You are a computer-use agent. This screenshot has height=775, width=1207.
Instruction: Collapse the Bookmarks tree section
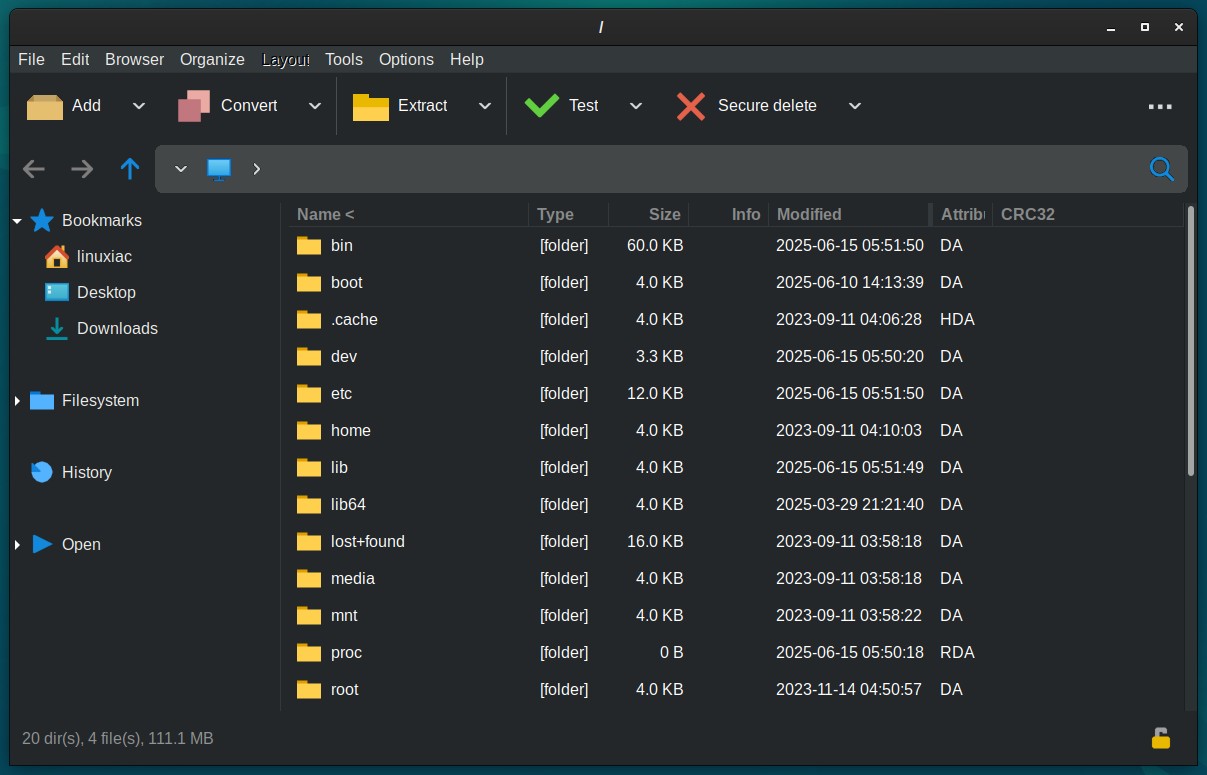[x=17, y=221]
